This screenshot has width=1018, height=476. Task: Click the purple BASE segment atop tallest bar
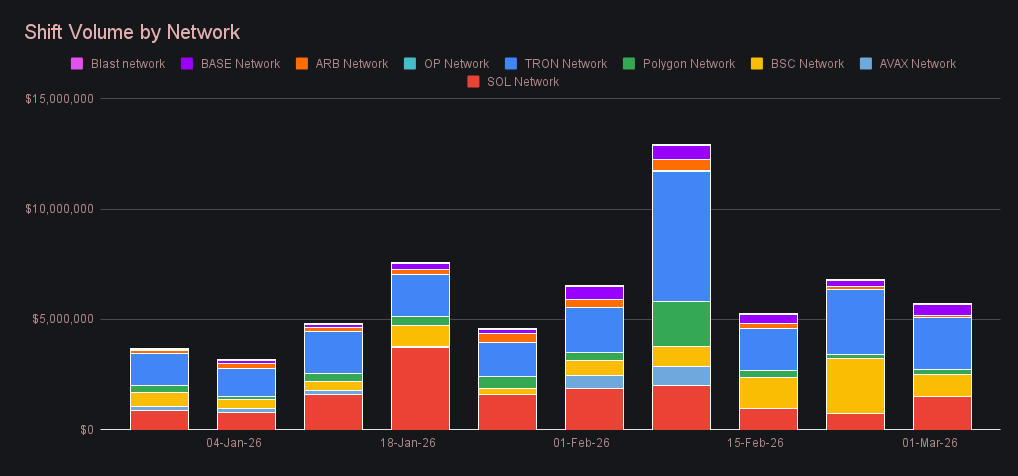click(681, 152)
